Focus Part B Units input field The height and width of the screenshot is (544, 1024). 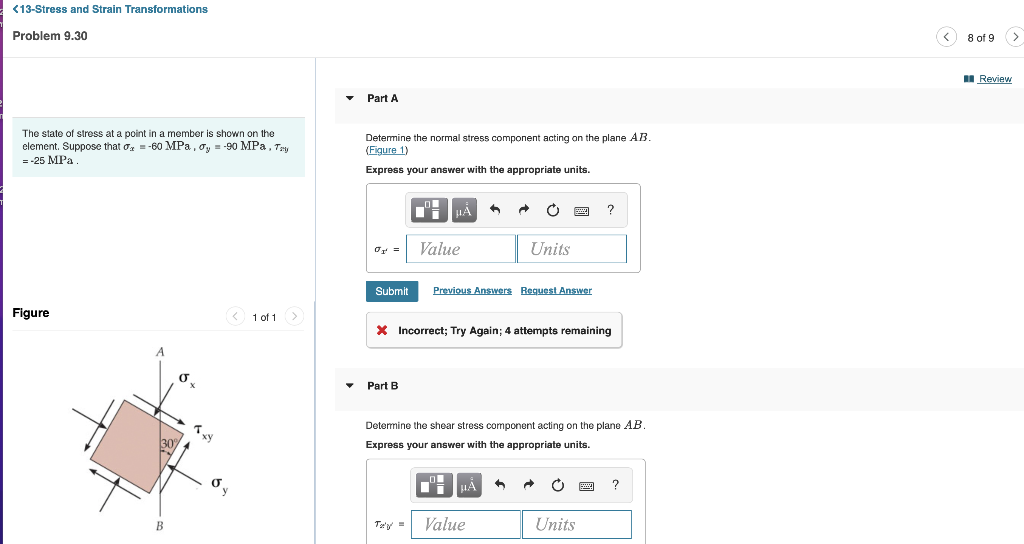point(577,524)
